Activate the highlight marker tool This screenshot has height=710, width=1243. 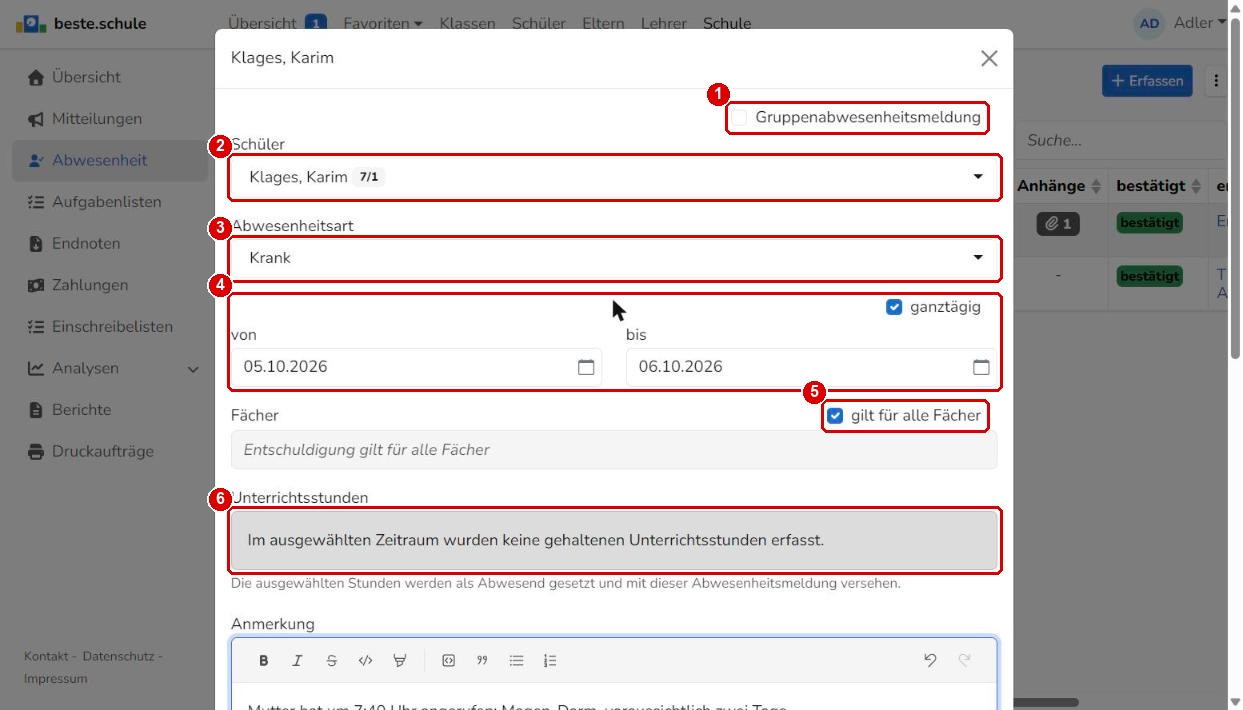tap(399, 660)
